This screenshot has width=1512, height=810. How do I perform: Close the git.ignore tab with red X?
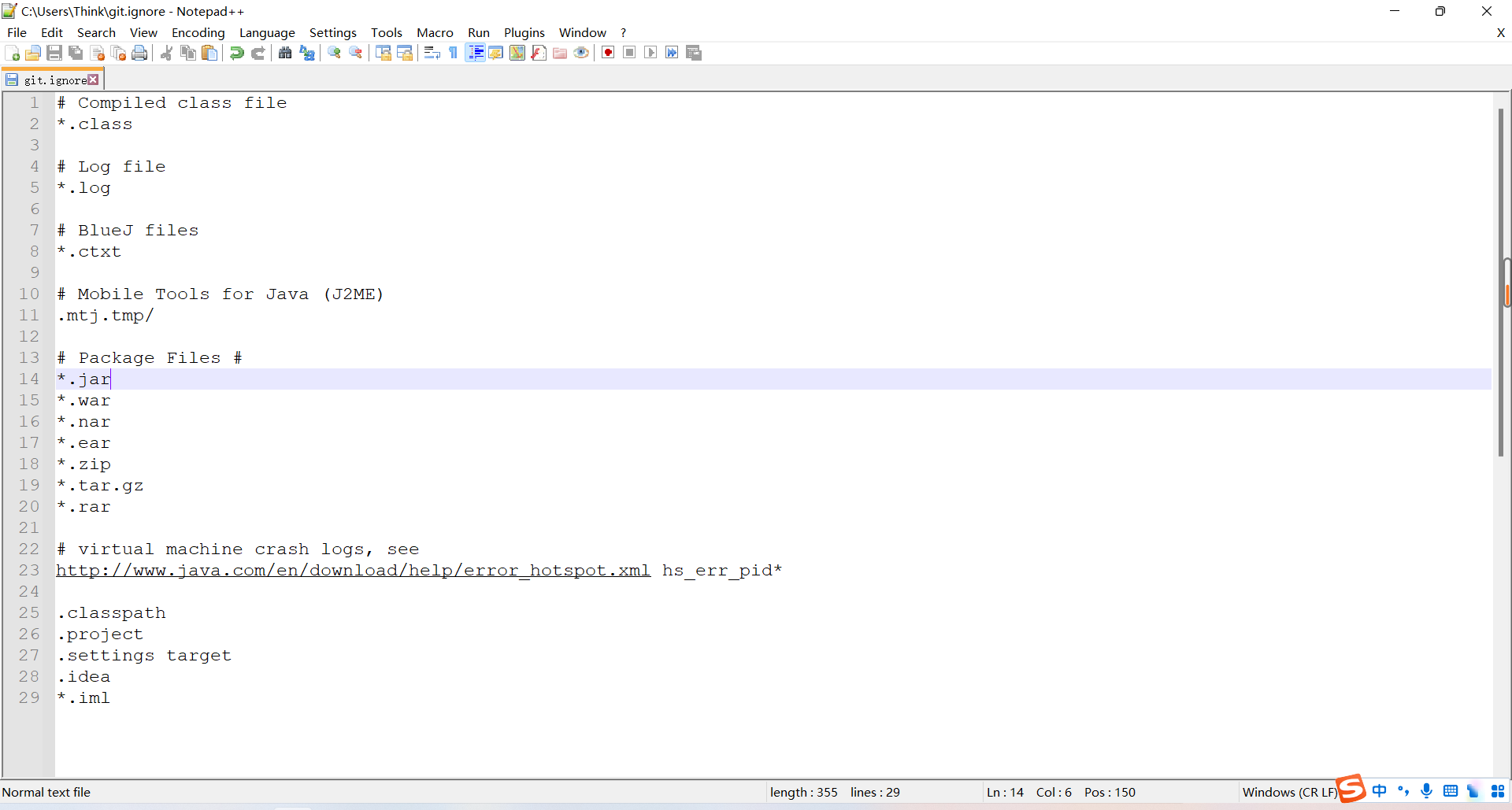tap(93, 80)
